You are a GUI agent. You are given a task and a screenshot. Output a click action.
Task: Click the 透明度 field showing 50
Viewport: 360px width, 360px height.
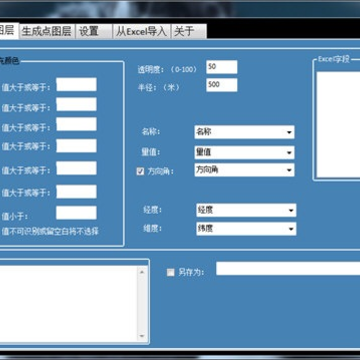click(x=222, y=67)
